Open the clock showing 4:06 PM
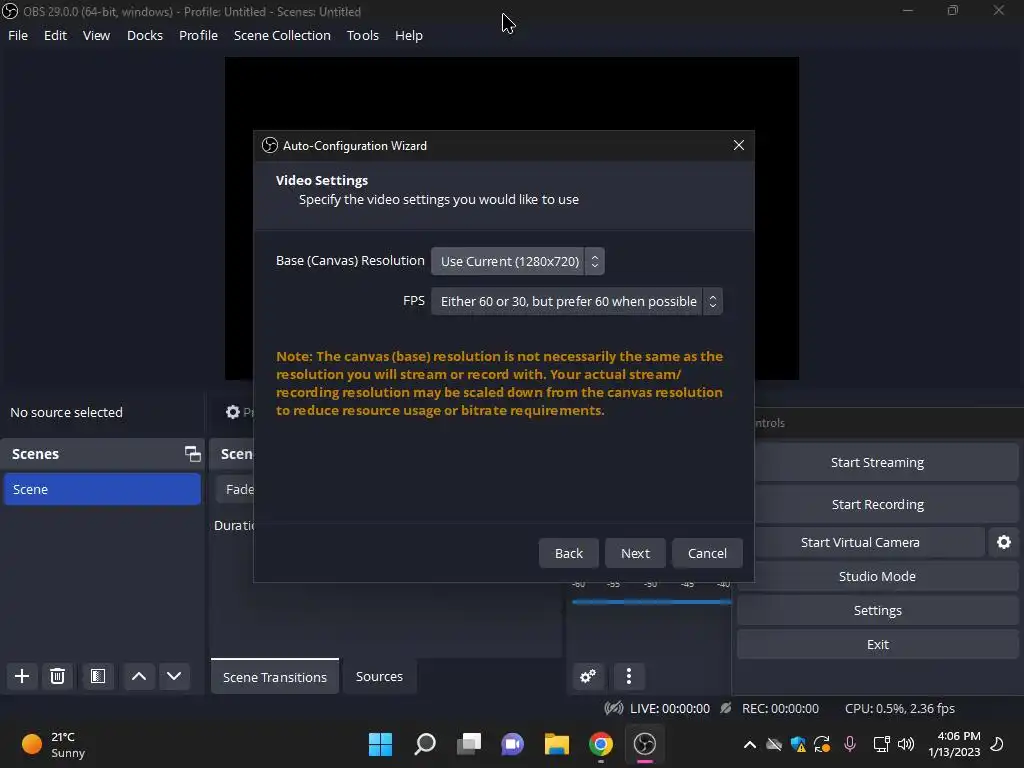1024x768 pixels. coord(954,744)
